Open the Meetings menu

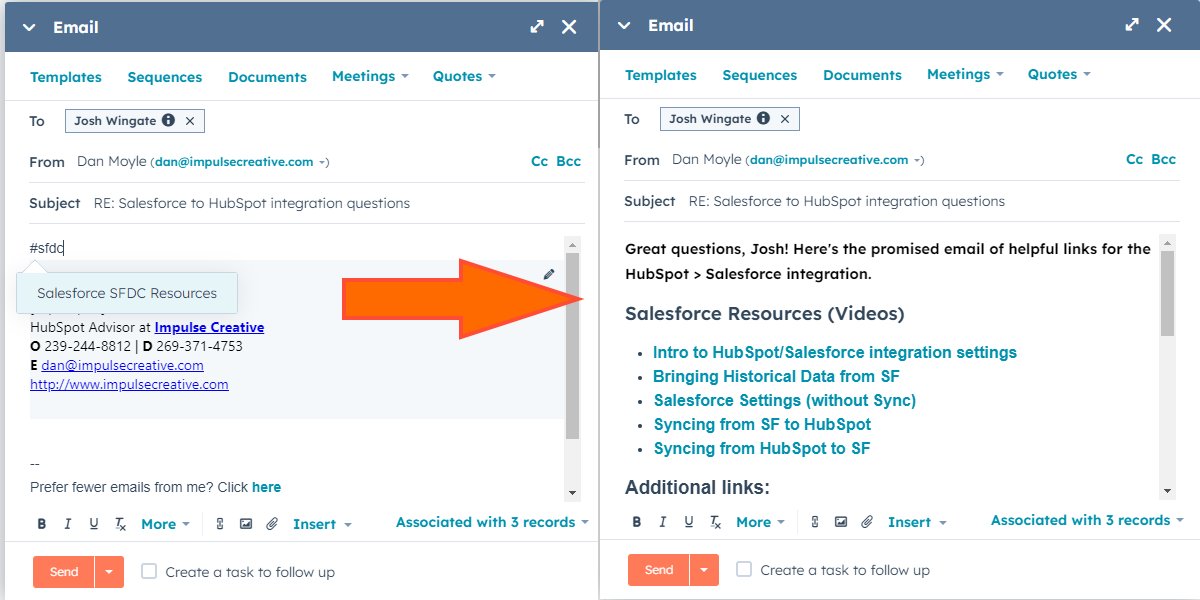(364, 76)
